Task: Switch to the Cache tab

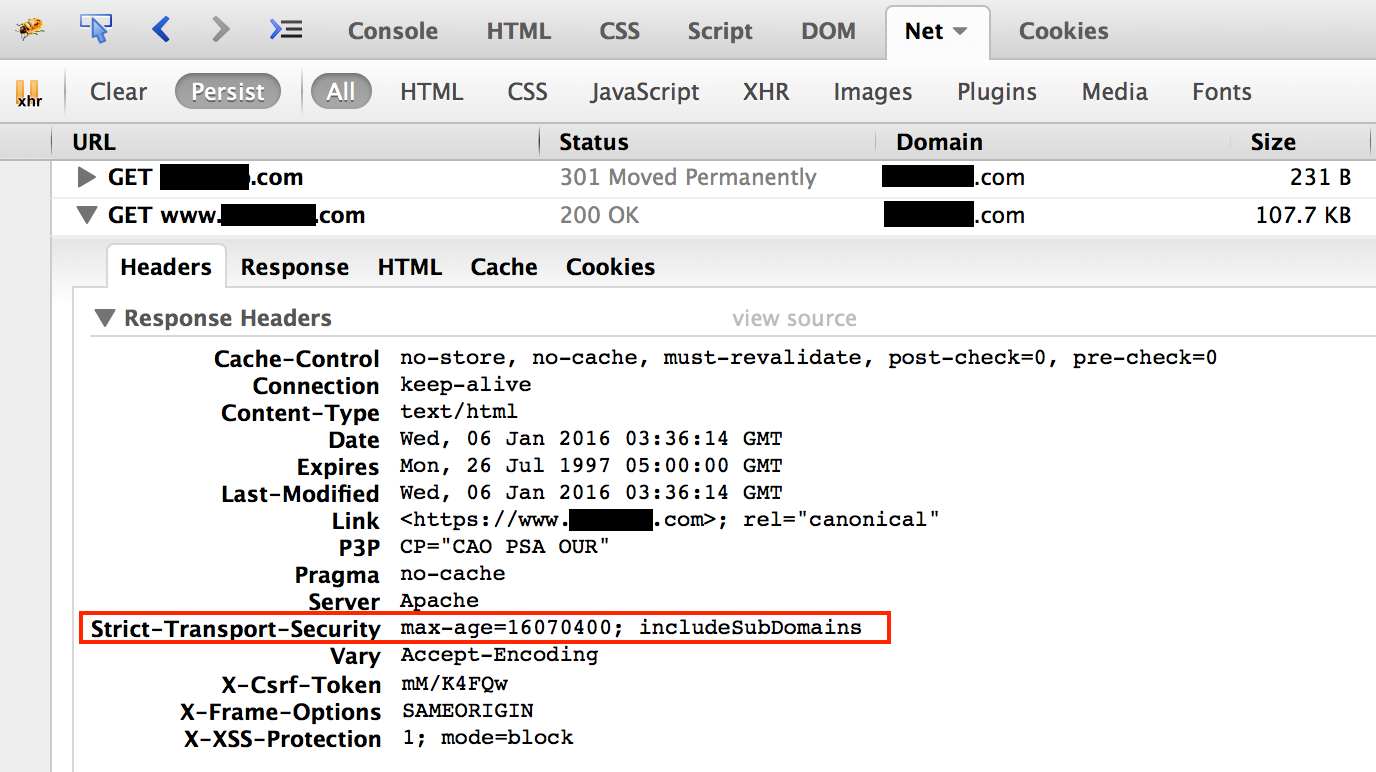Action: pos(503,266)
